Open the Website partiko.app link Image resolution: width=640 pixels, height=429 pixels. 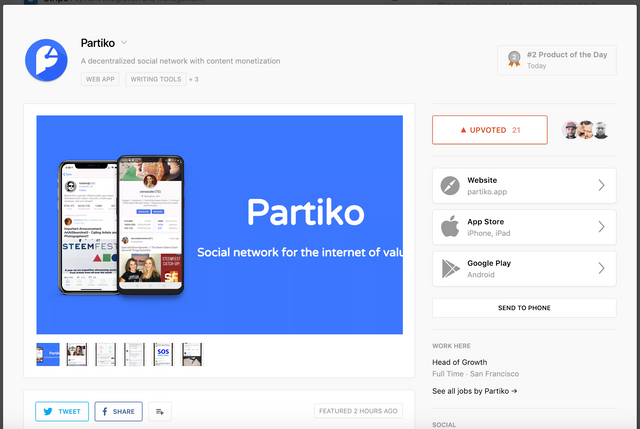pyautogui.click(x=524, y=186)
